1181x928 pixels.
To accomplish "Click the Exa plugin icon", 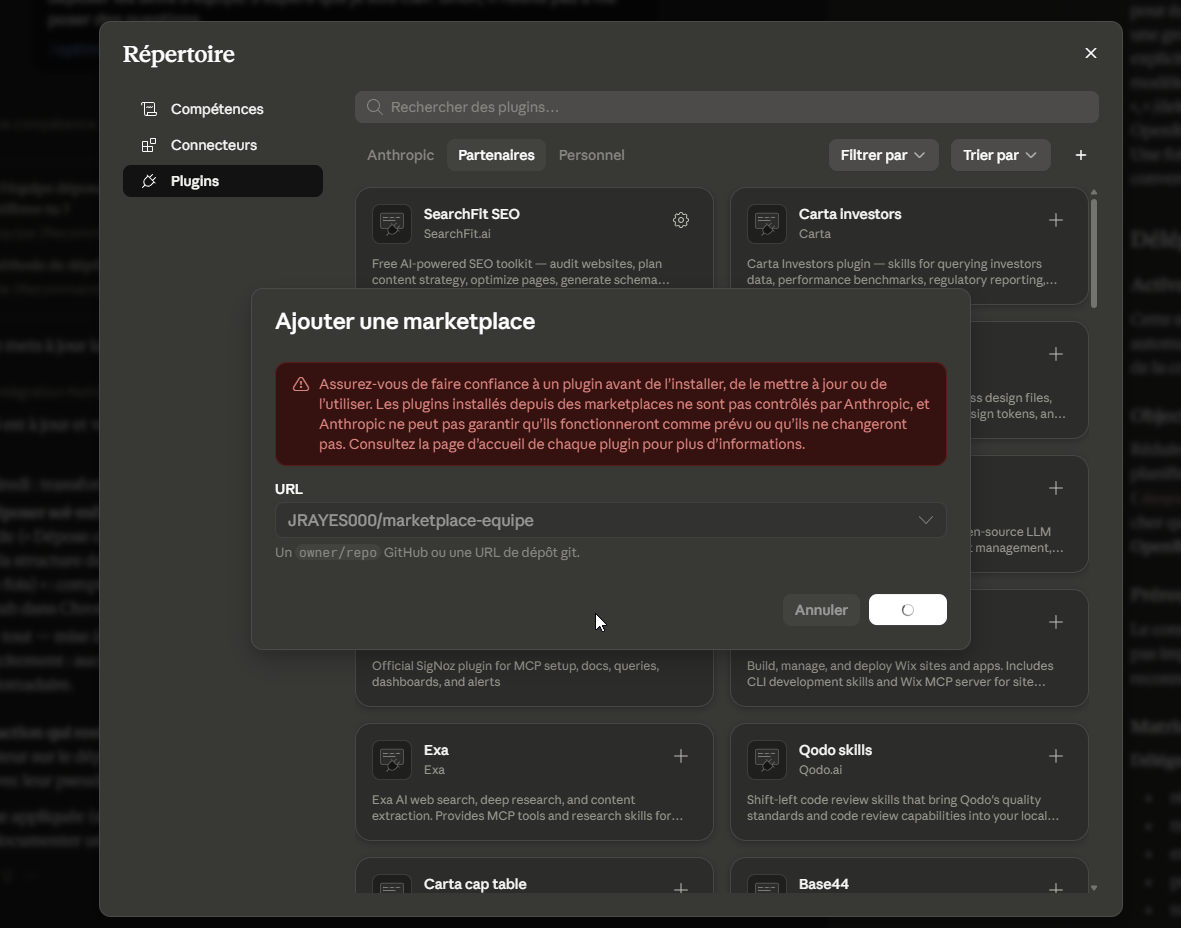I will click(392, 760).
